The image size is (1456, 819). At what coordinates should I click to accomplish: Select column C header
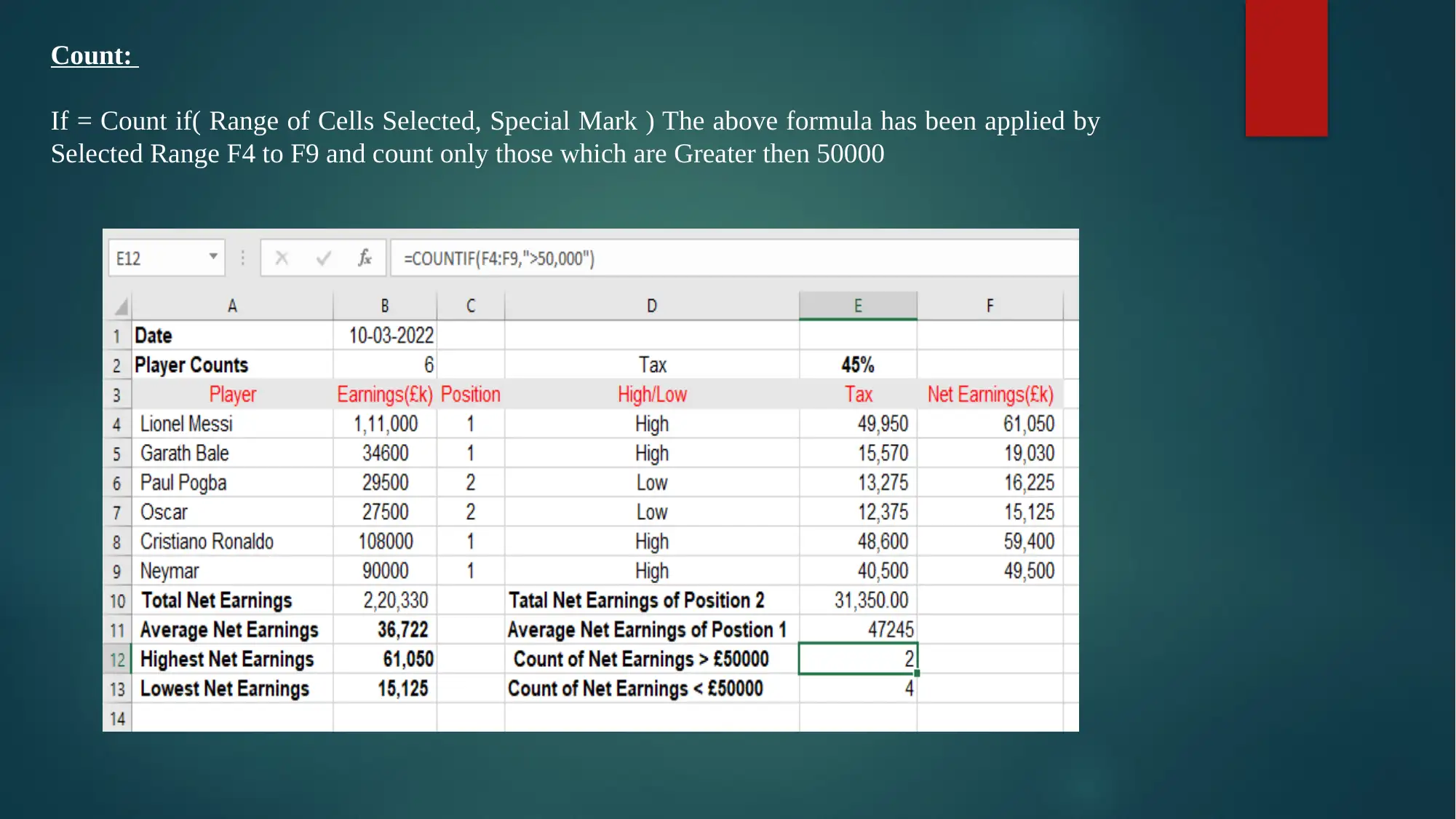coord(471,306)
